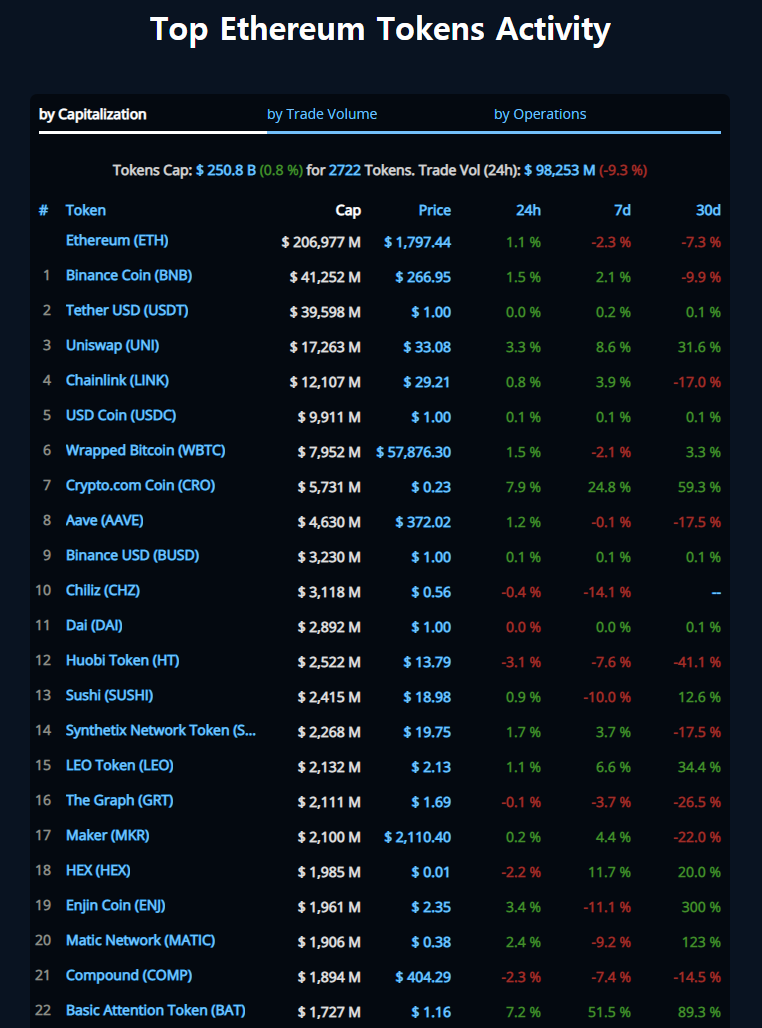
Task: Click the $ 98,253 M trade volume value
Action: click(x=559, y=170)
